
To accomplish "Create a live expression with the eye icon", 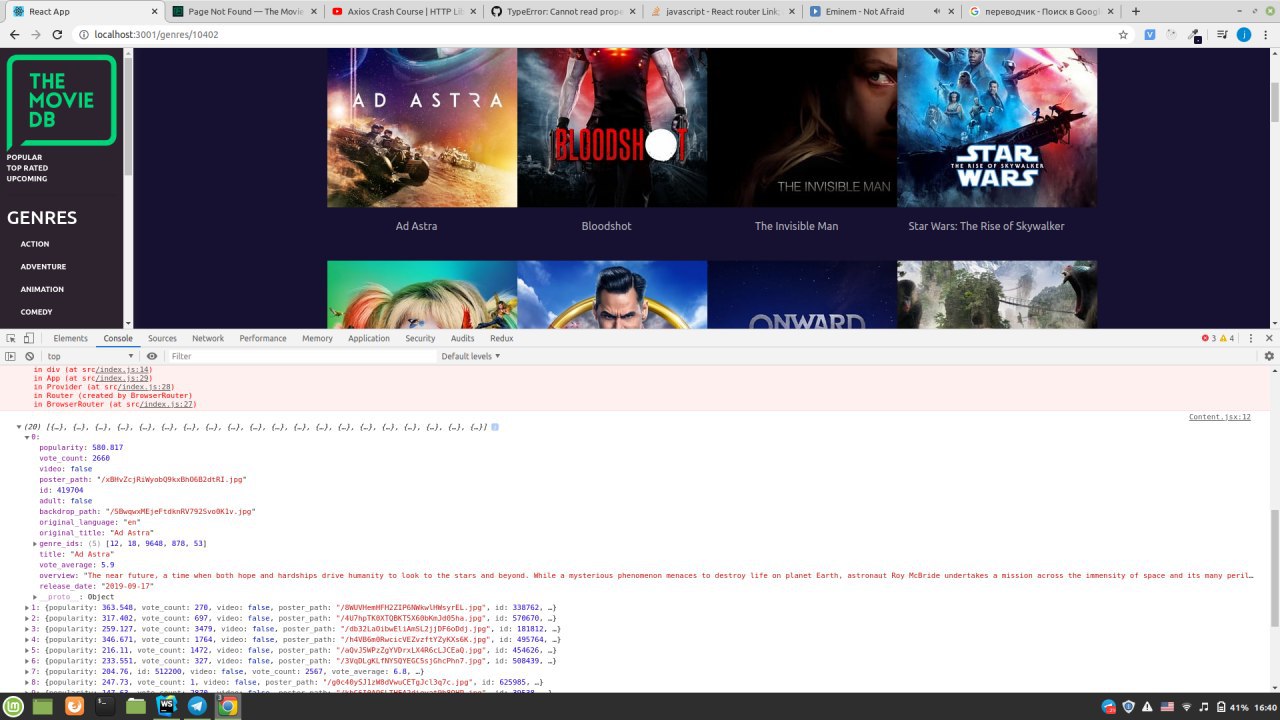I will point(152,356).
